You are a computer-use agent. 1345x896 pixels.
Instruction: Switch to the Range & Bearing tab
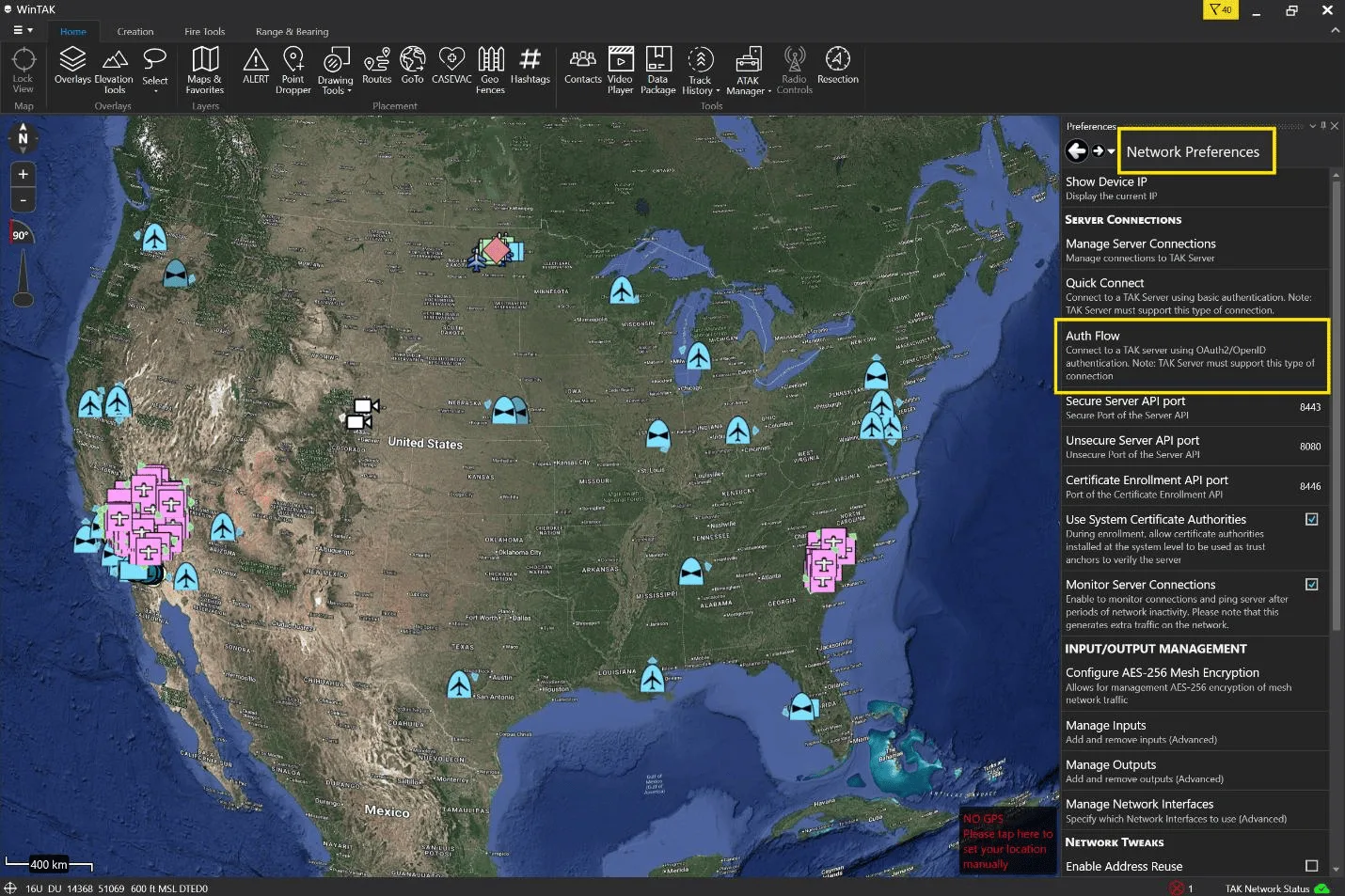[292, 31]
